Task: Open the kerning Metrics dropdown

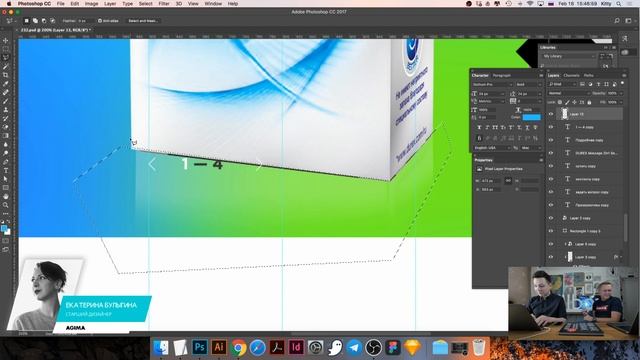Action: (x=491, y=101)
